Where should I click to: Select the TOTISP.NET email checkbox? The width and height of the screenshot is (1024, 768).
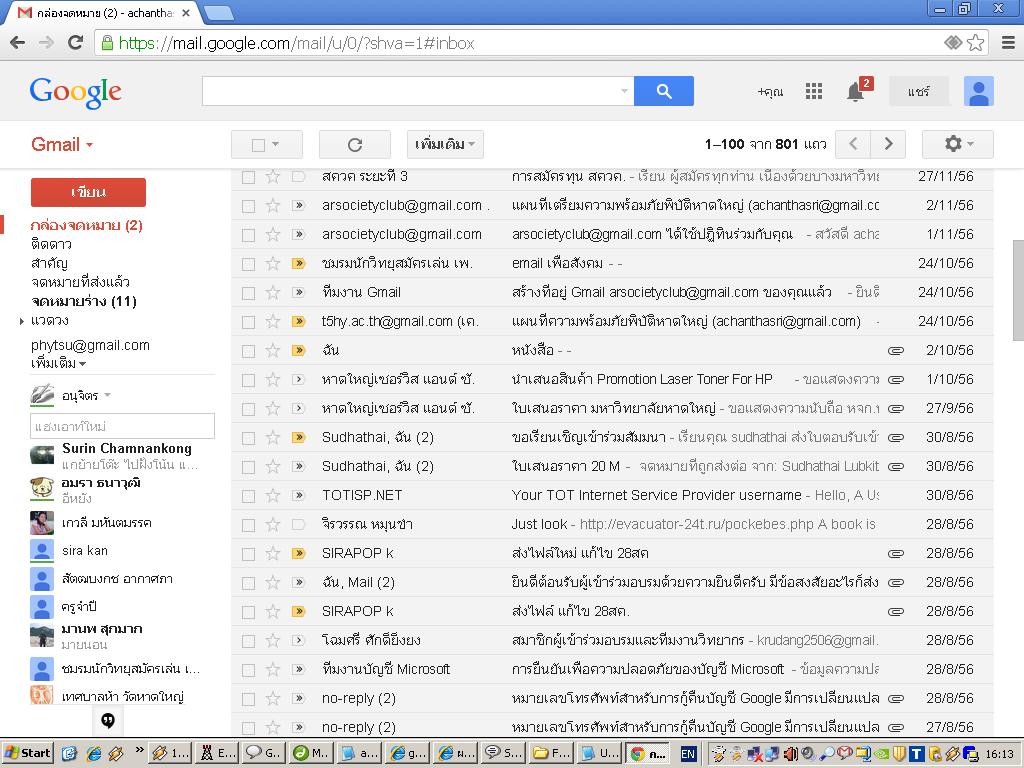coord(248,496)
